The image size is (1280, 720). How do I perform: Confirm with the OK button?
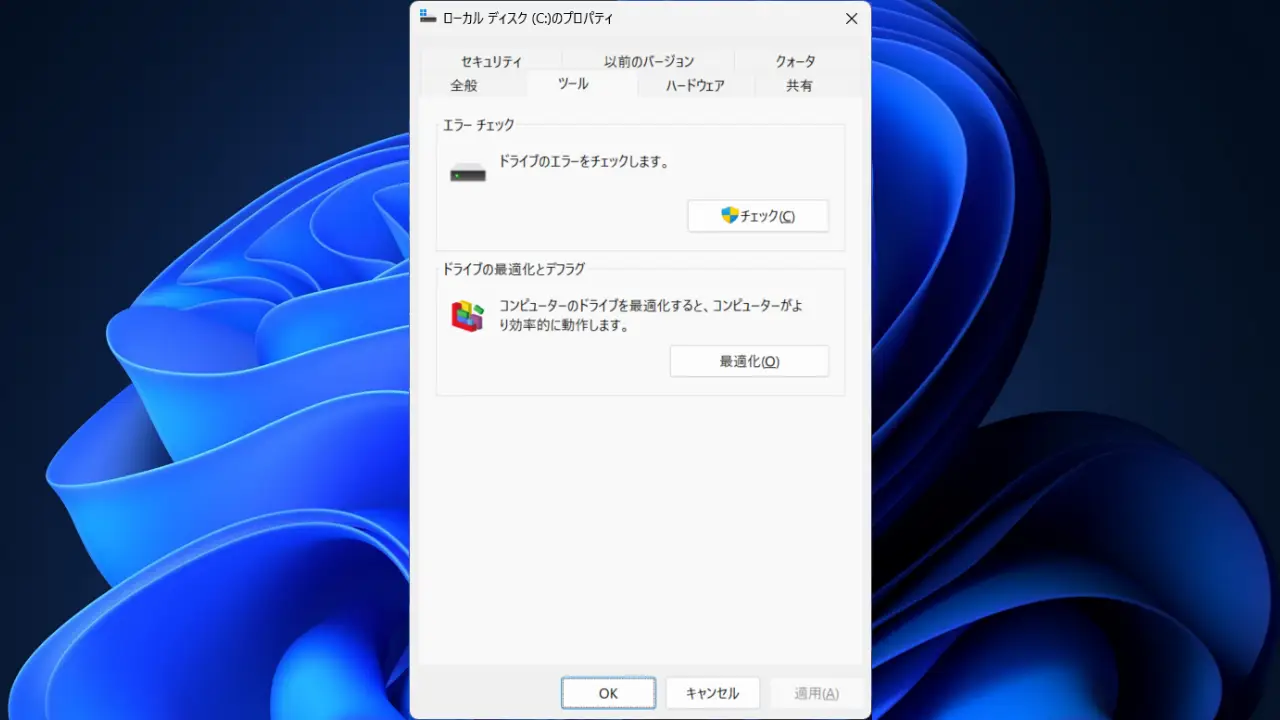click(x=608, y=693)
